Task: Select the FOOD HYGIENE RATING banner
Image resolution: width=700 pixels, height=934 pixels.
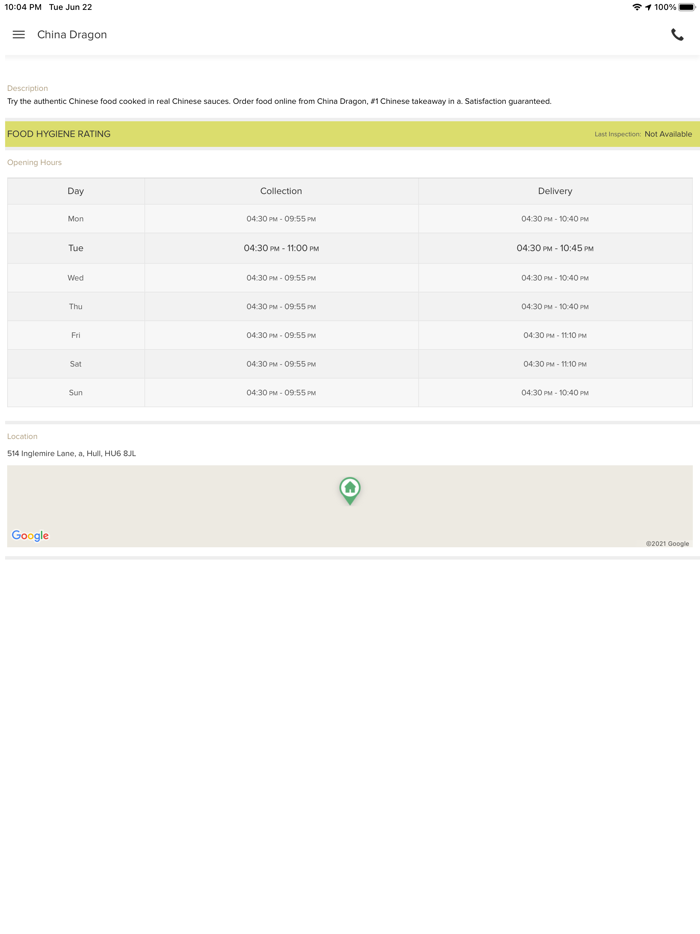Action: point(352,134)
